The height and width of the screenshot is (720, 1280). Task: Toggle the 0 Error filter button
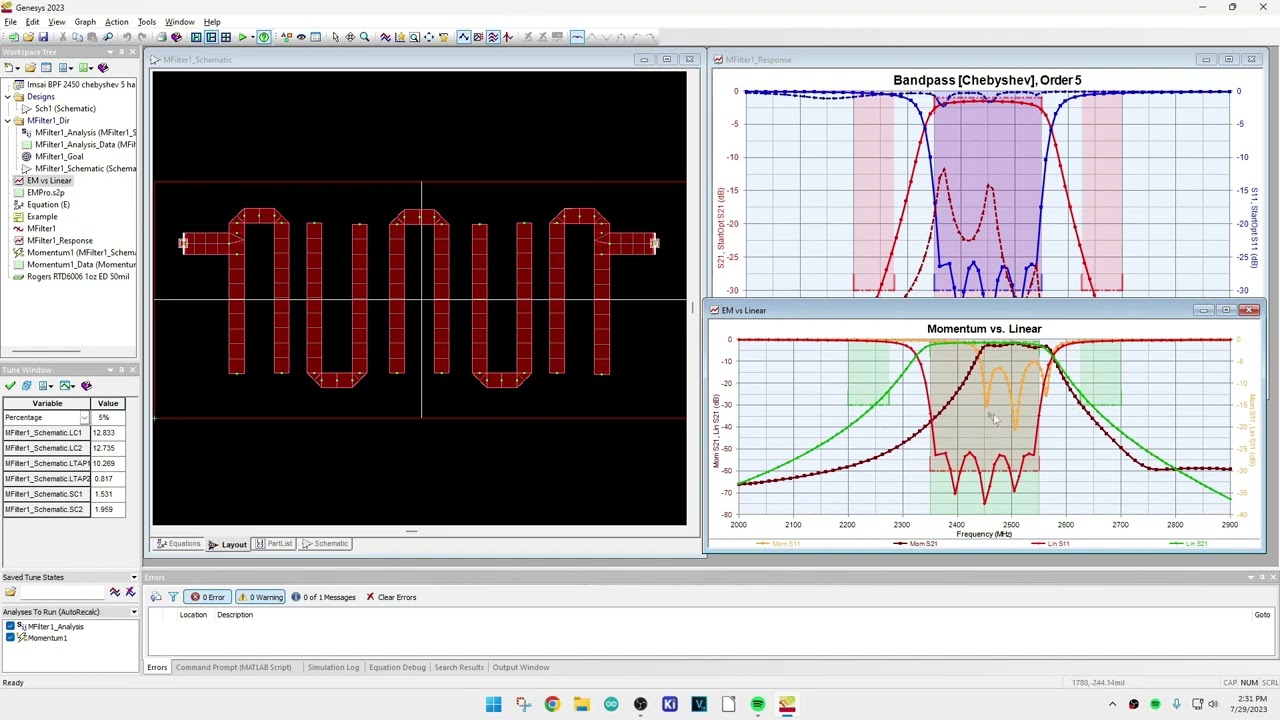[x=208, y=597]
